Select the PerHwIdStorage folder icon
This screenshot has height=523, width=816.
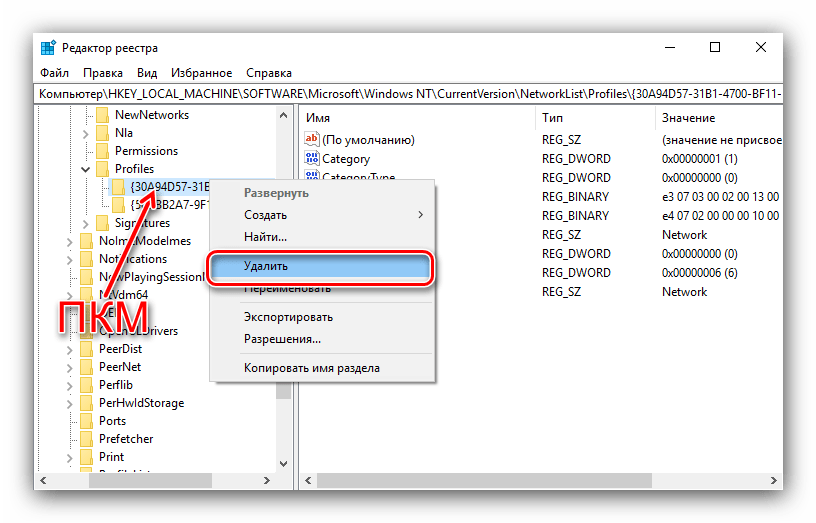pos(87,403)
